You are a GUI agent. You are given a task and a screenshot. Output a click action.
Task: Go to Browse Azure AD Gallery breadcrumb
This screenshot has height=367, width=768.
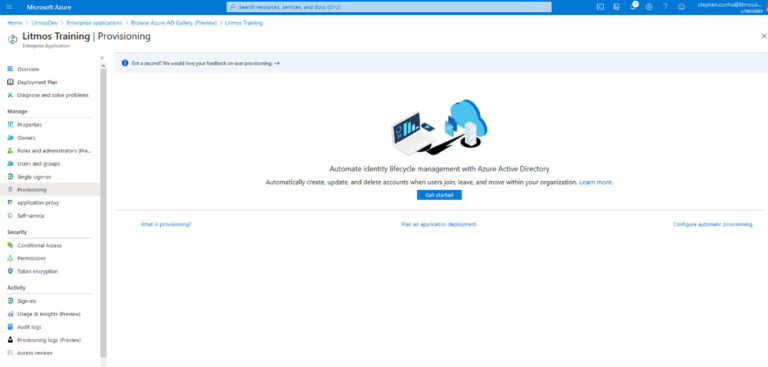coord(174,23)
